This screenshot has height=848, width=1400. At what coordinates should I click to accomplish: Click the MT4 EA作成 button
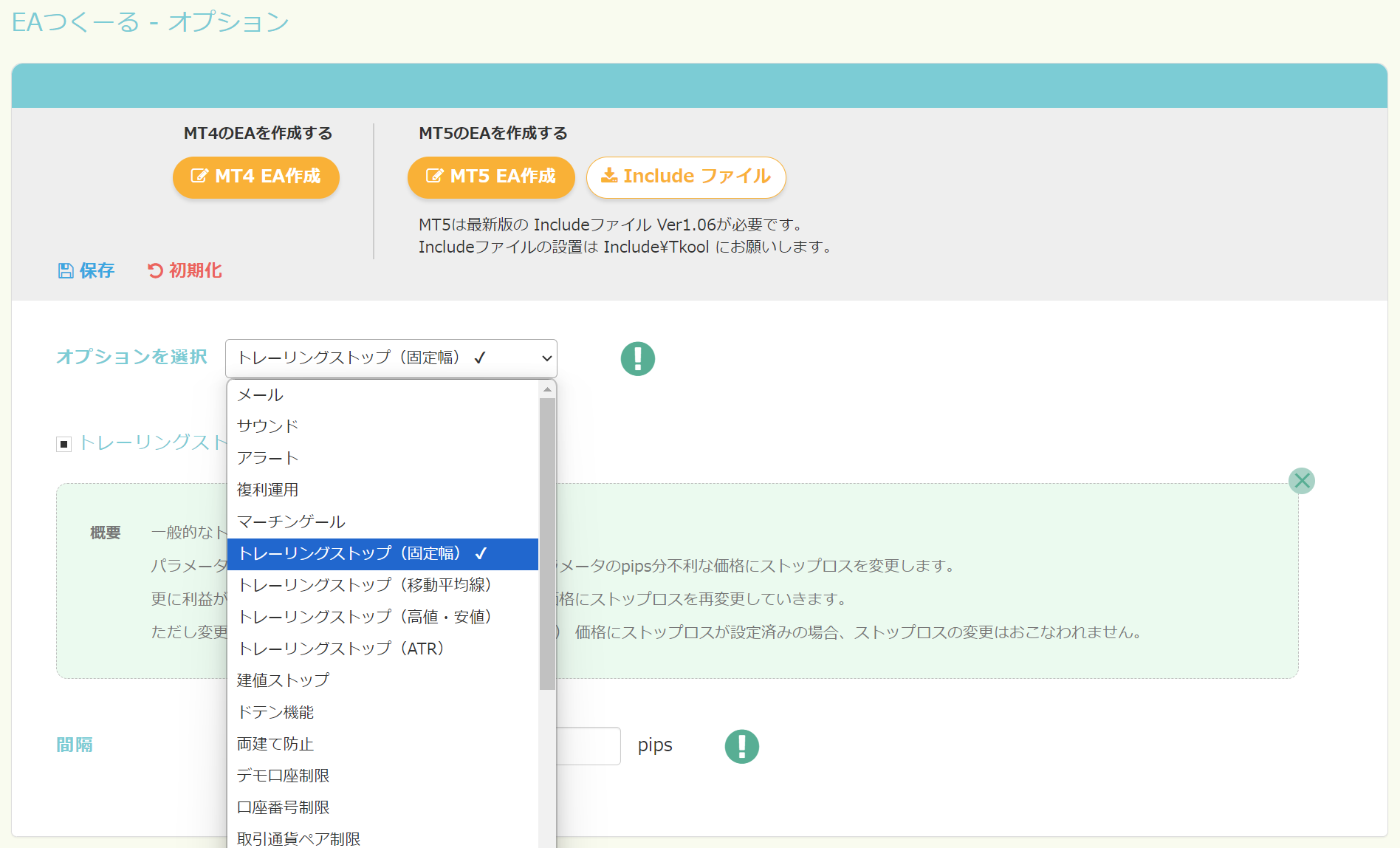[x=255, y=177]
